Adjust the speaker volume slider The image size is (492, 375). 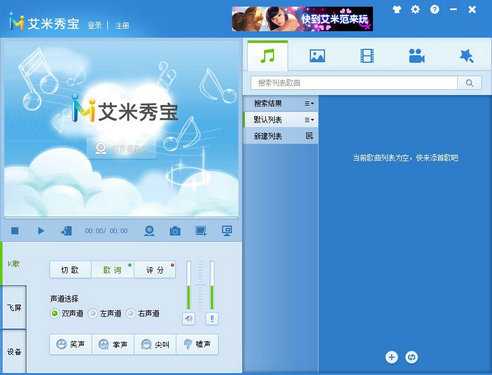tap(189, 285)
